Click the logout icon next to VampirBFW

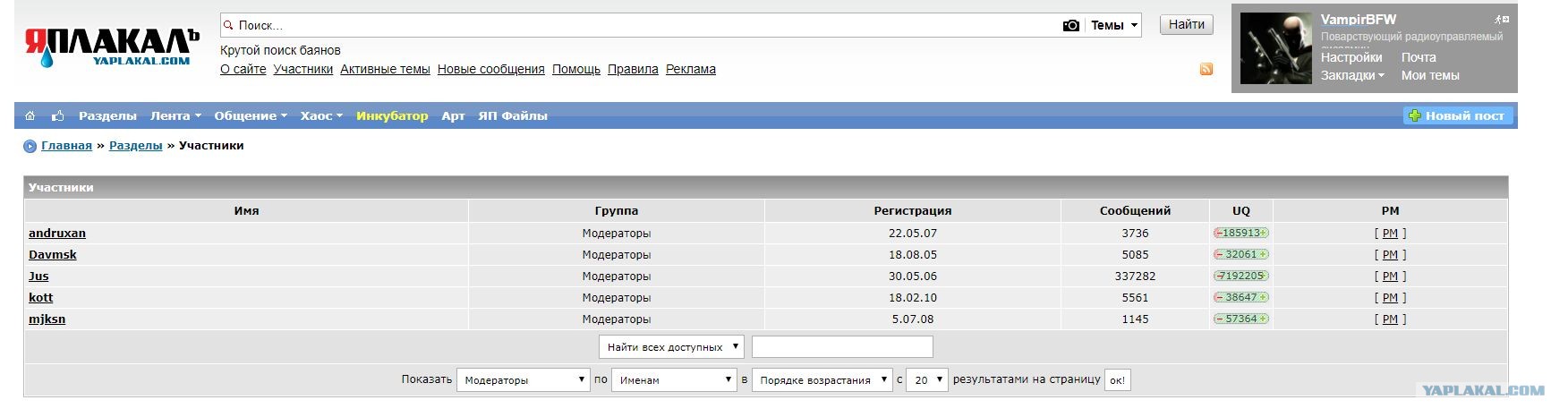click(1501, 19)
